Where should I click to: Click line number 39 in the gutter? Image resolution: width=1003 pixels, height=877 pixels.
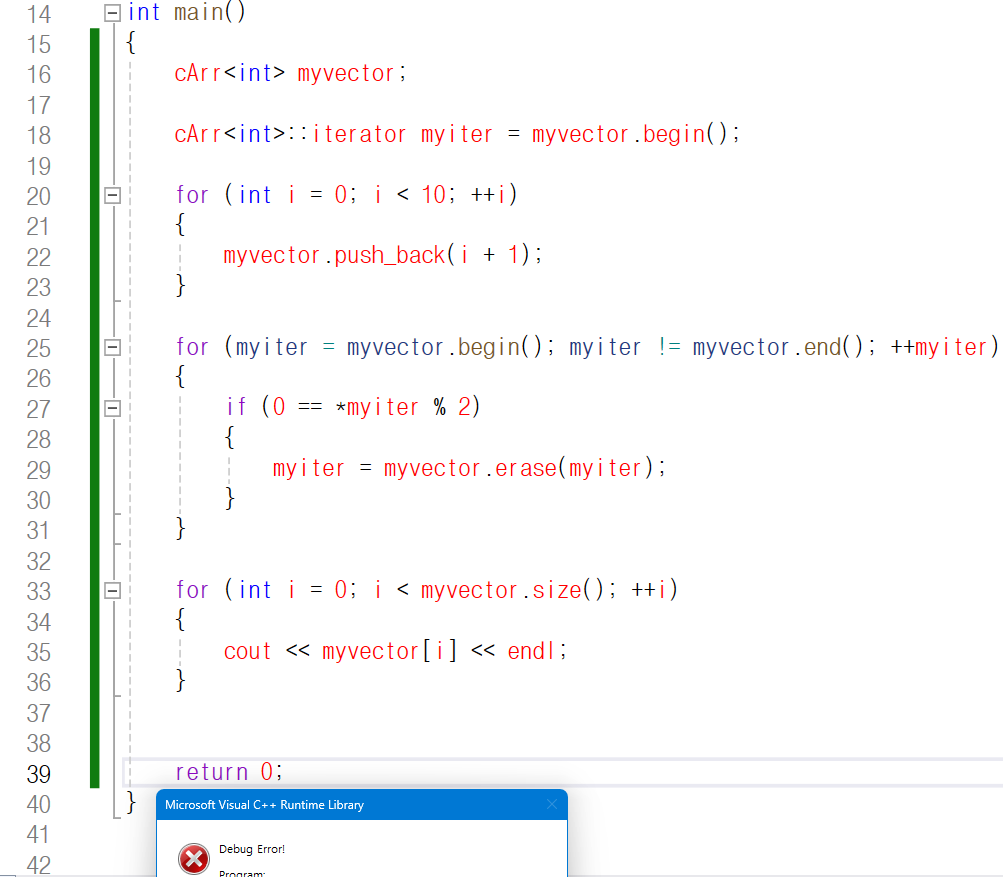tap(38, 774)
